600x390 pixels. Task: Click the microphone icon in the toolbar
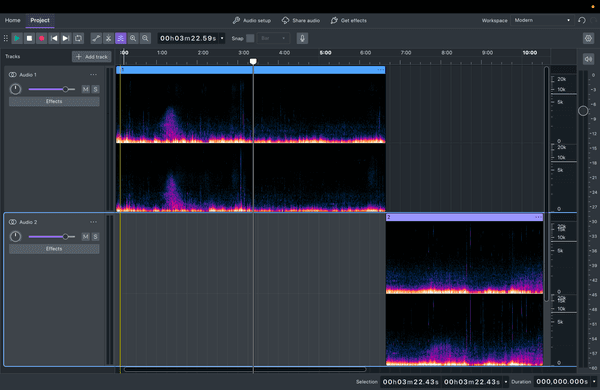302,38
